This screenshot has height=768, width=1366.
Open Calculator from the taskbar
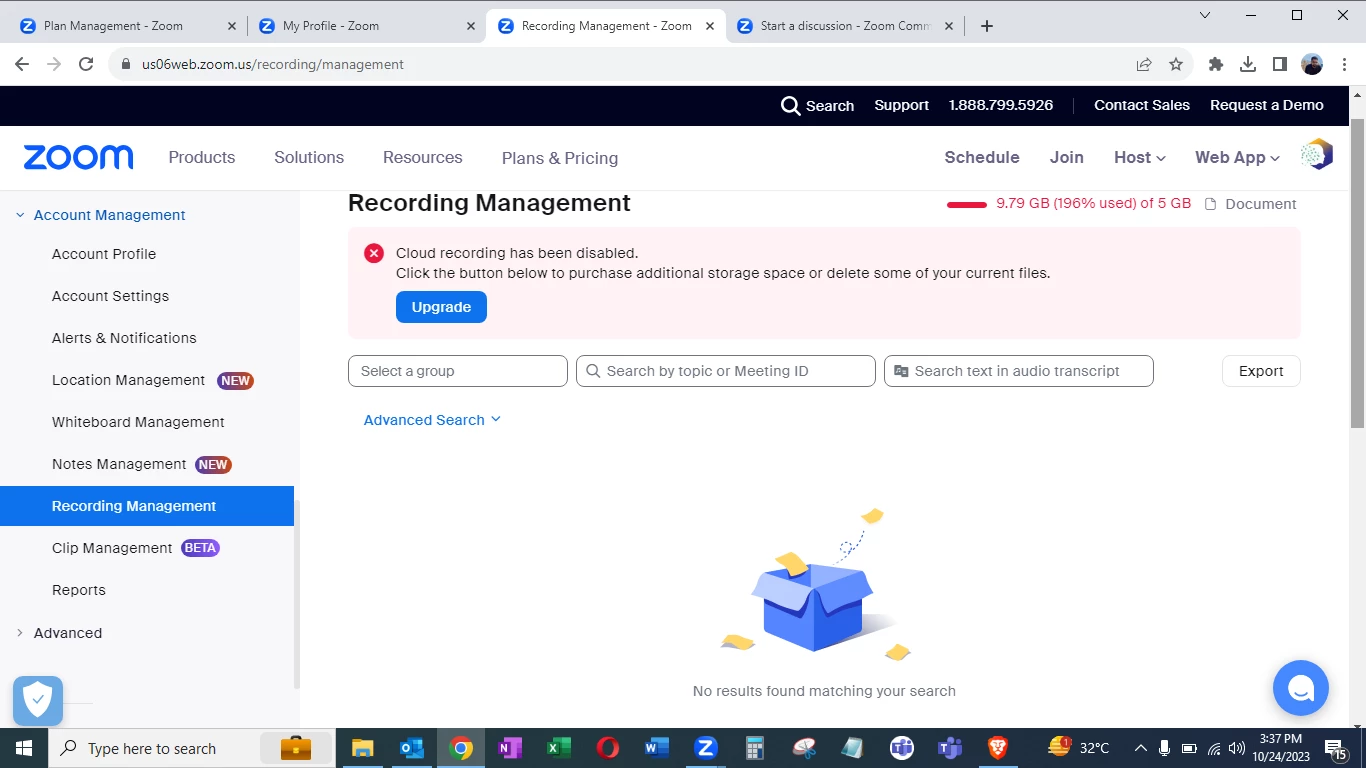coord(754,748)
